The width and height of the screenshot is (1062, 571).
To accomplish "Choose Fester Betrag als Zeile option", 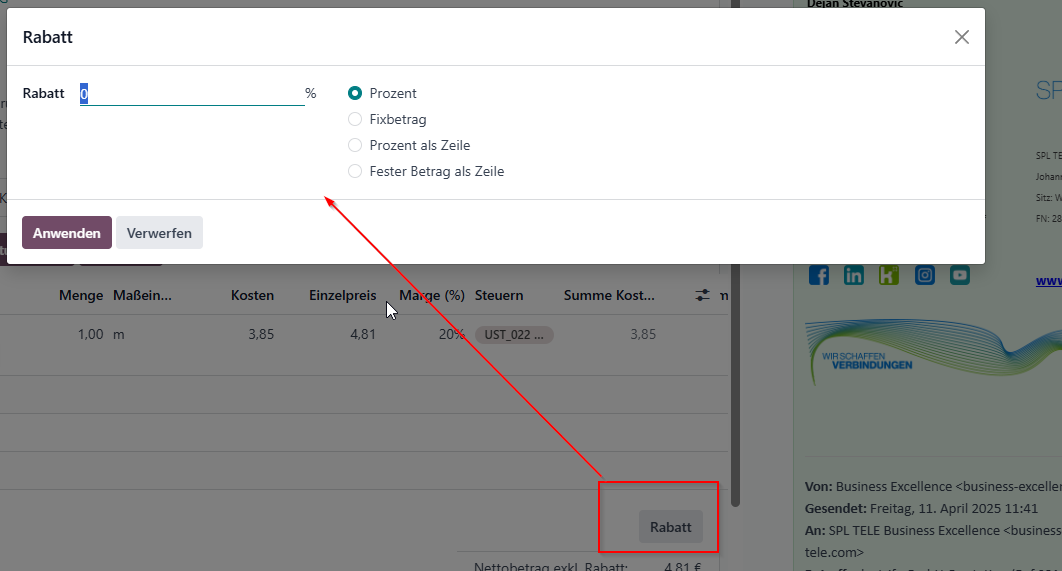I will [355, 171].
